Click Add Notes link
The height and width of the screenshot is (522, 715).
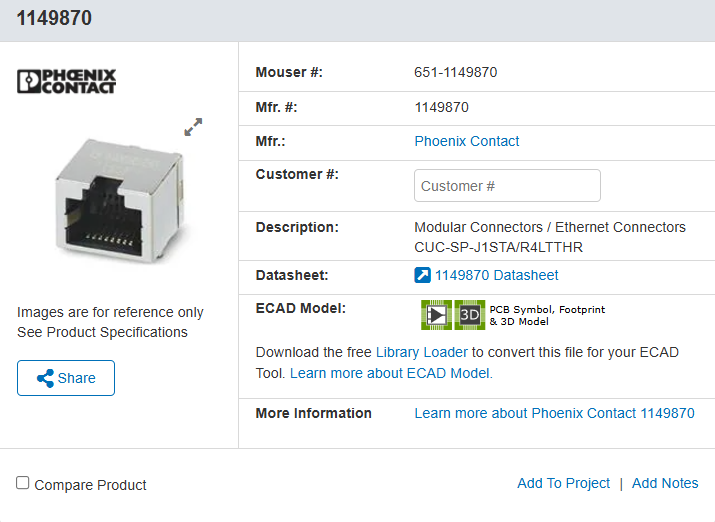coord(665,483)
